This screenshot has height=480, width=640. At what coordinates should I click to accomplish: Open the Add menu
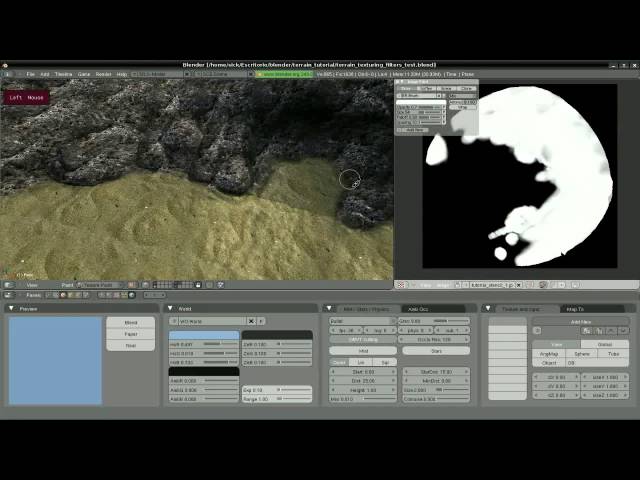[44, 74]
